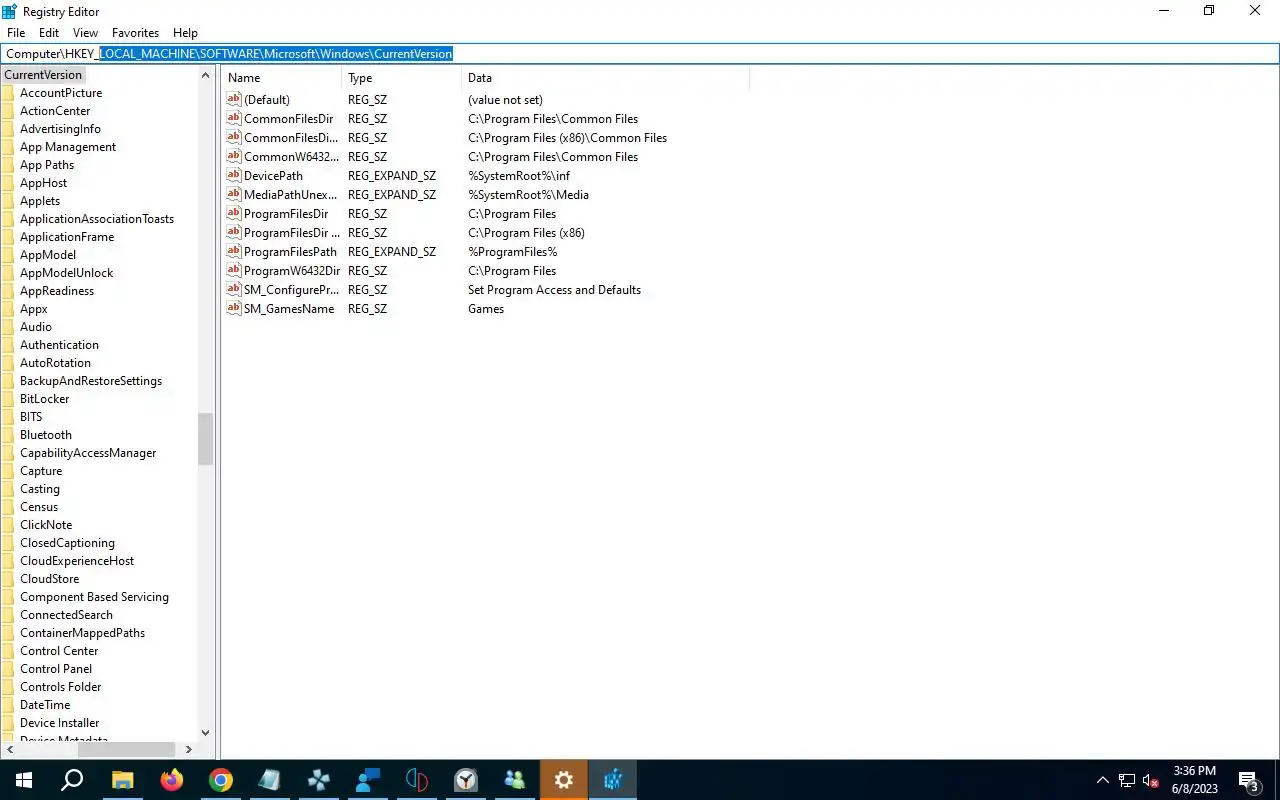Click the ProgramFilesDir value string icon
This screenshot has width=1280, height=800.
[x=234, y=213]
